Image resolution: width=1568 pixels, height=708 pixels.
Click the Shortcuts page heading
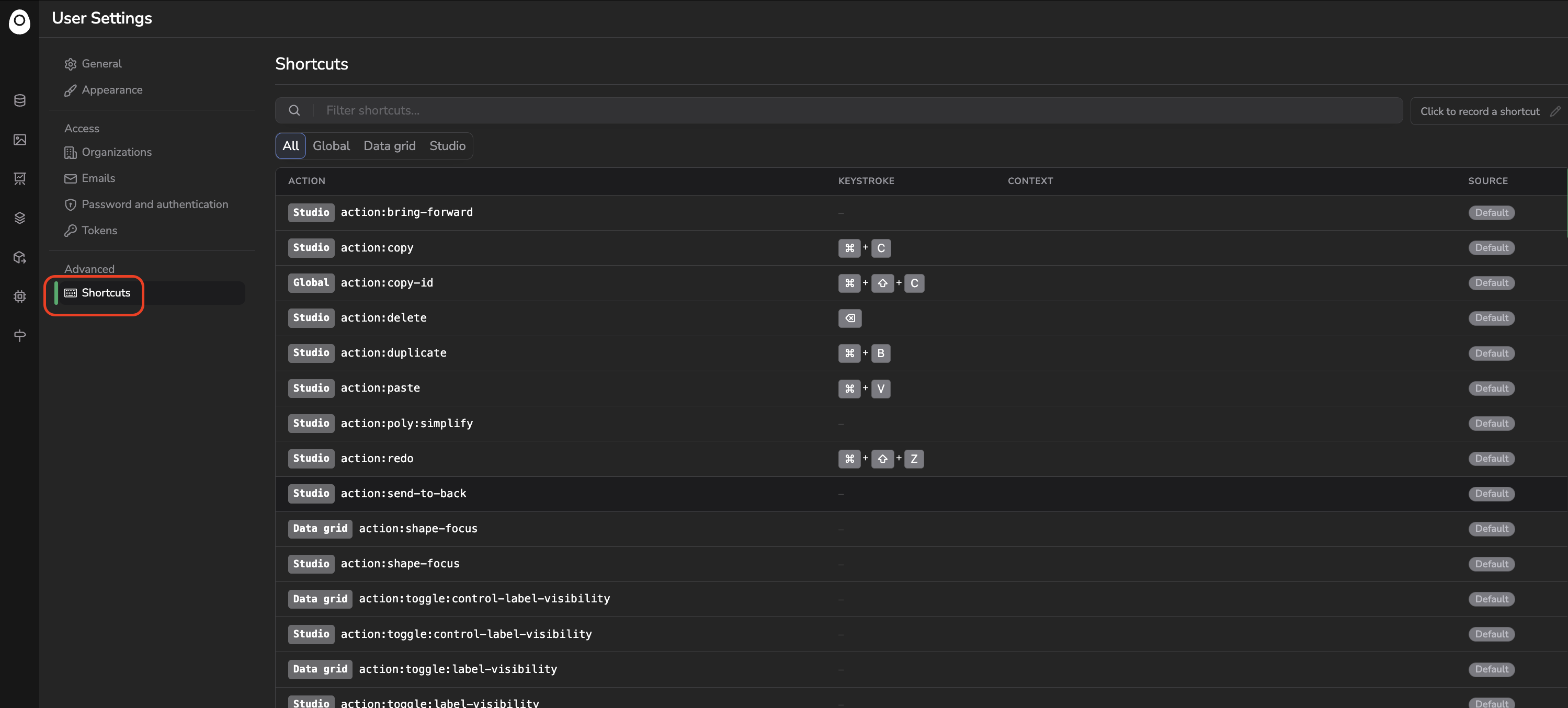tap(312, 64)
